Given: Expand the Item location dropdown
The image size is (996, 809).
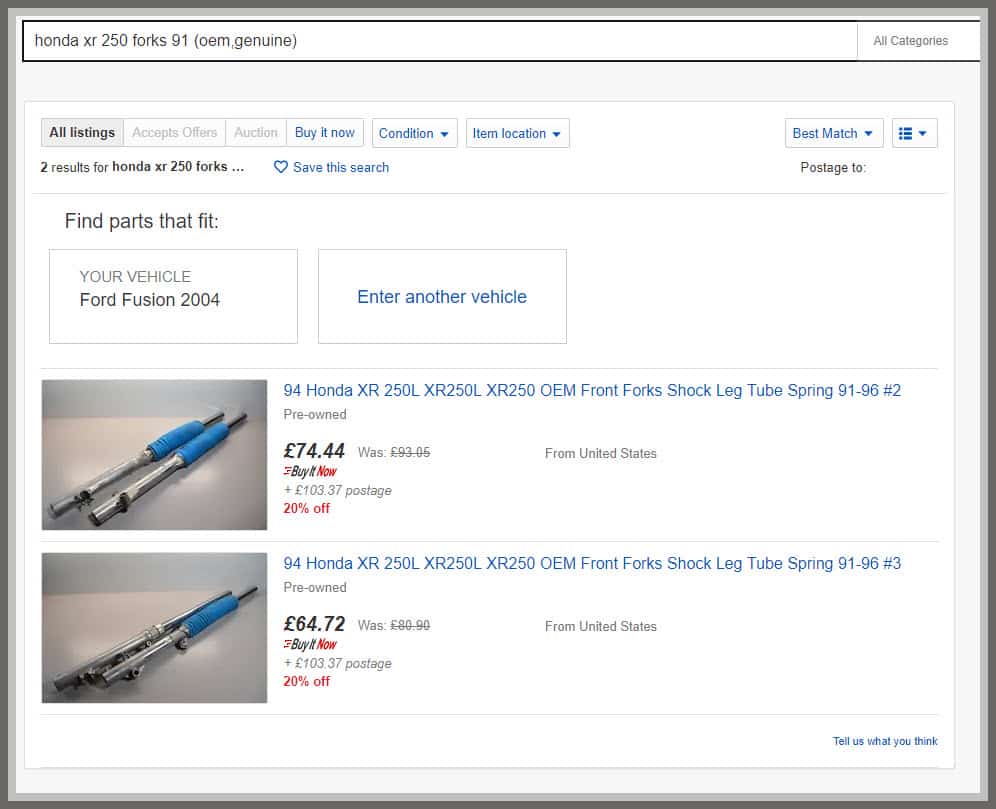Looking at the screenshot, I should pos(517,133).
